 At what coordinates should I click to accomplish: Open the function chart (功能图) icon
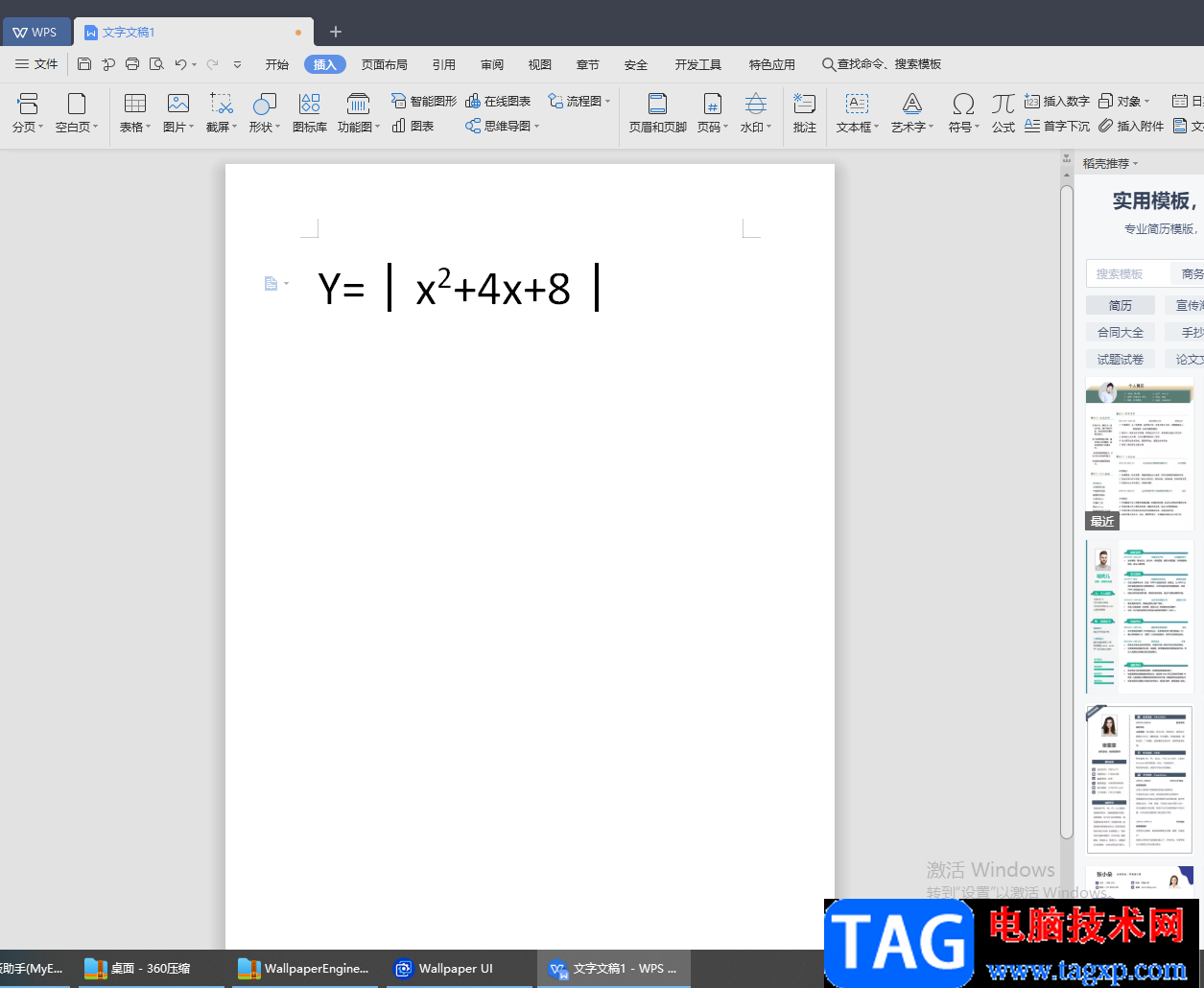click(x=358, y=103)
